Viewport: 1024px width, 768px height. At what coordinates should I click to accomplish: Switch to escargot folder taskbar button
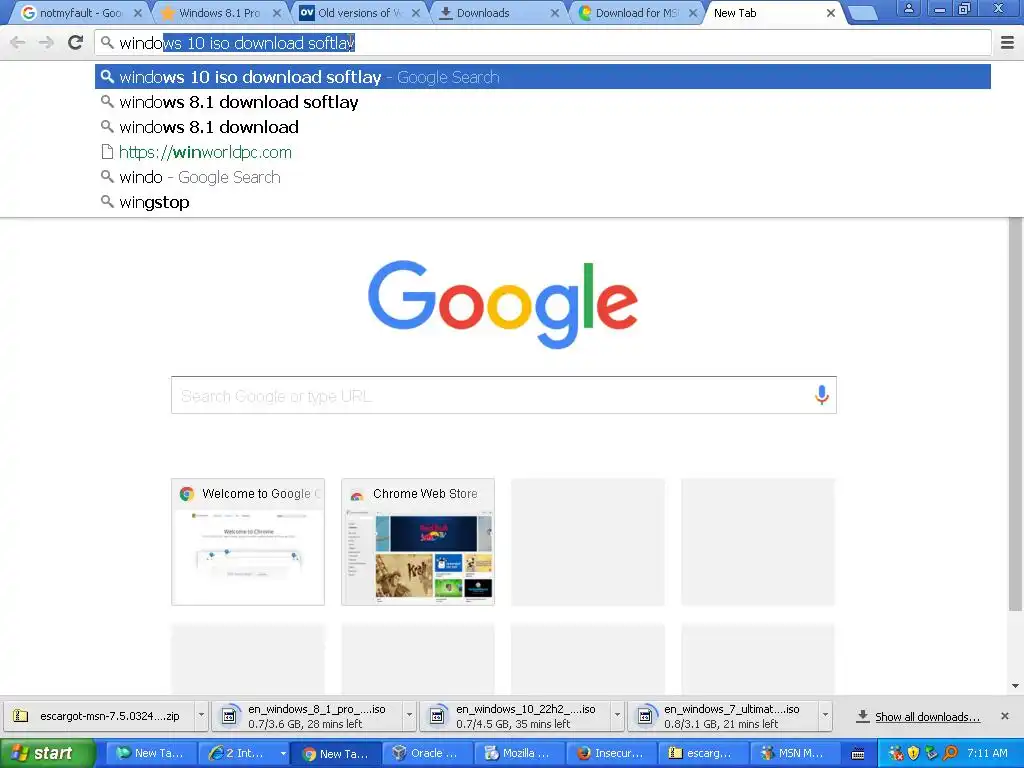(x=705, y=754)
